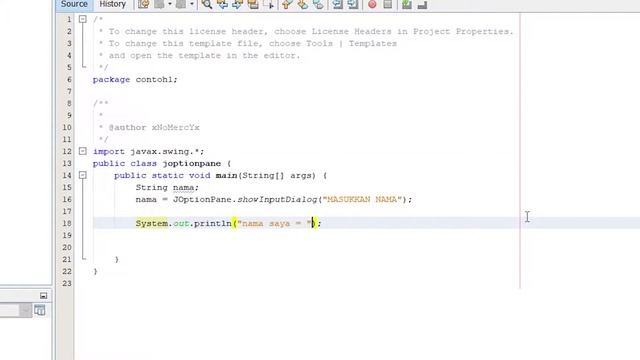Click the Forward navigation icon
Image resolution: width=640 pixels, height=360 pixels.
click(180, 4)
